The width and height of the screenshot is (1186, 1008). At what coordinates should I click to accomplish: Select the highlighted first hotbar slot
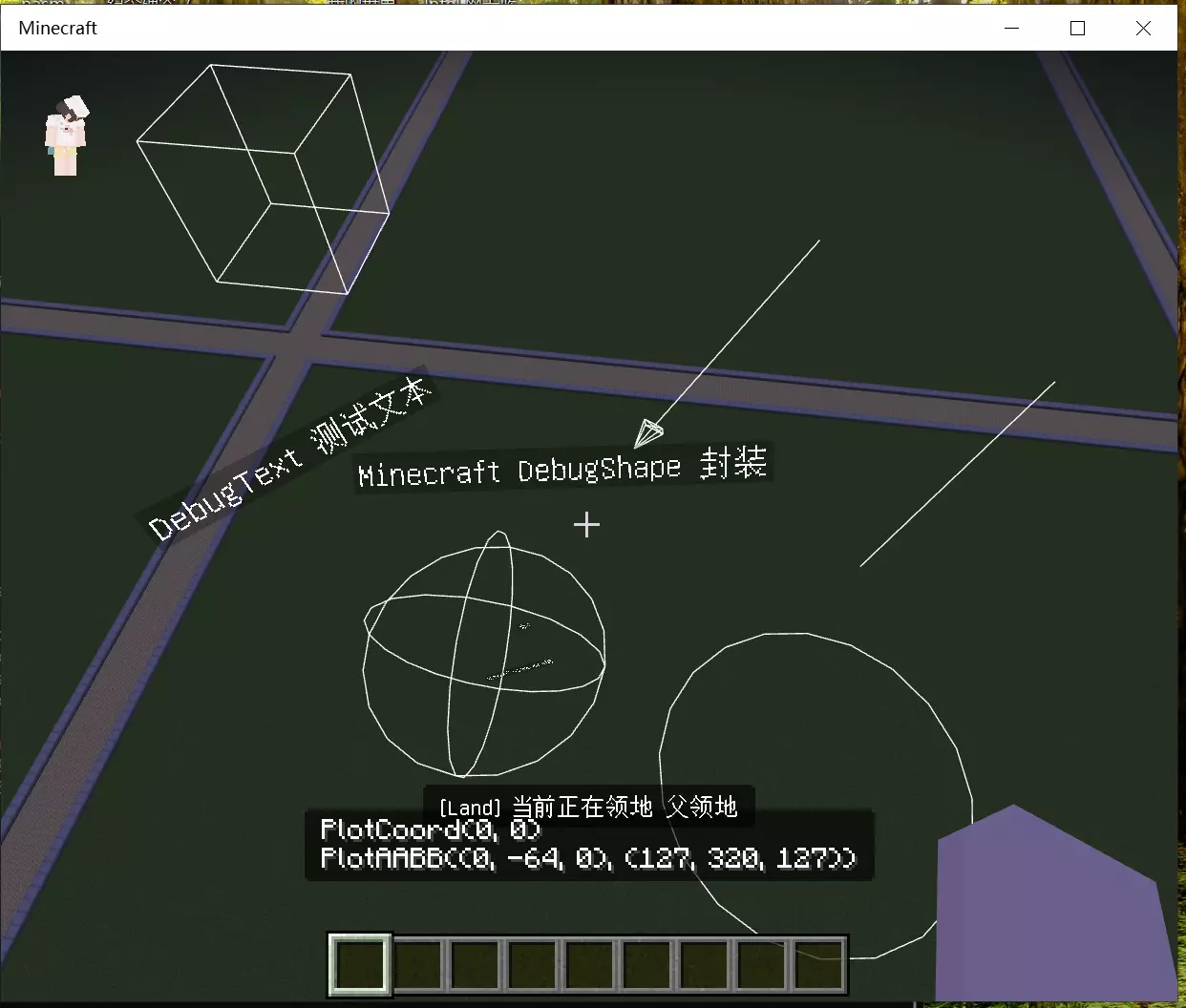tap(360, 965)
